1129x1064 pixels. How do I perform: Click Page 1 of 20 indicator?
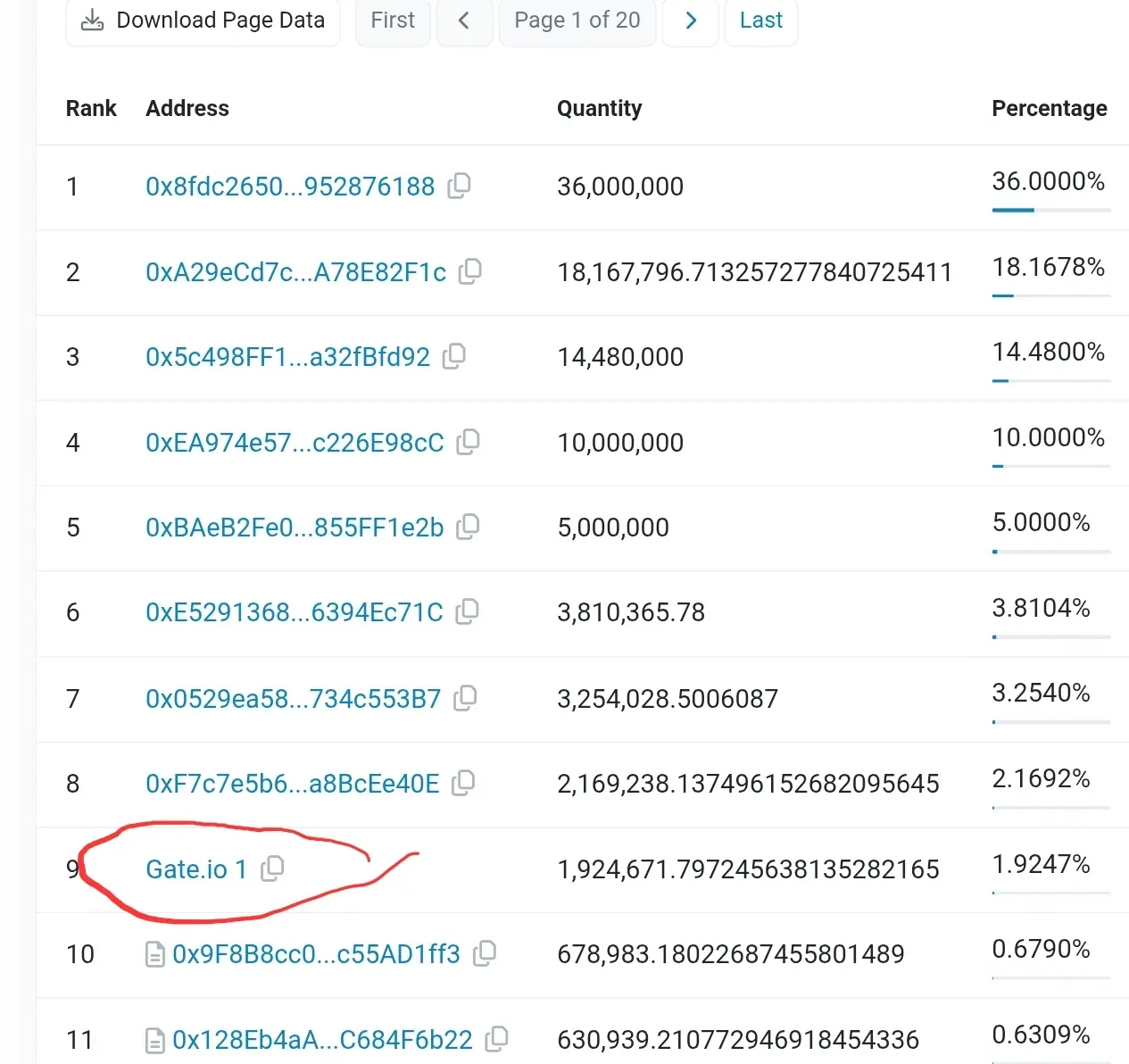point(577,21)
